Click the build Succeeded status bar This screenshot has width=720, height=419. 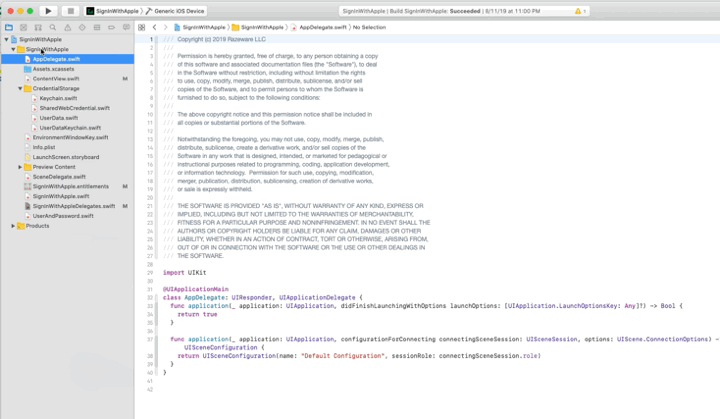[x=464, y=11]
